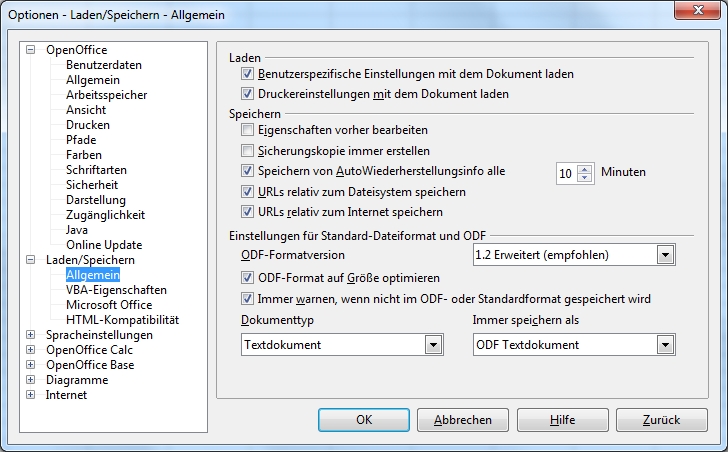Screen dimensions: 728x452
Task: Select VBA-Eigenschaften in the tree
Action: coord(116,290)
